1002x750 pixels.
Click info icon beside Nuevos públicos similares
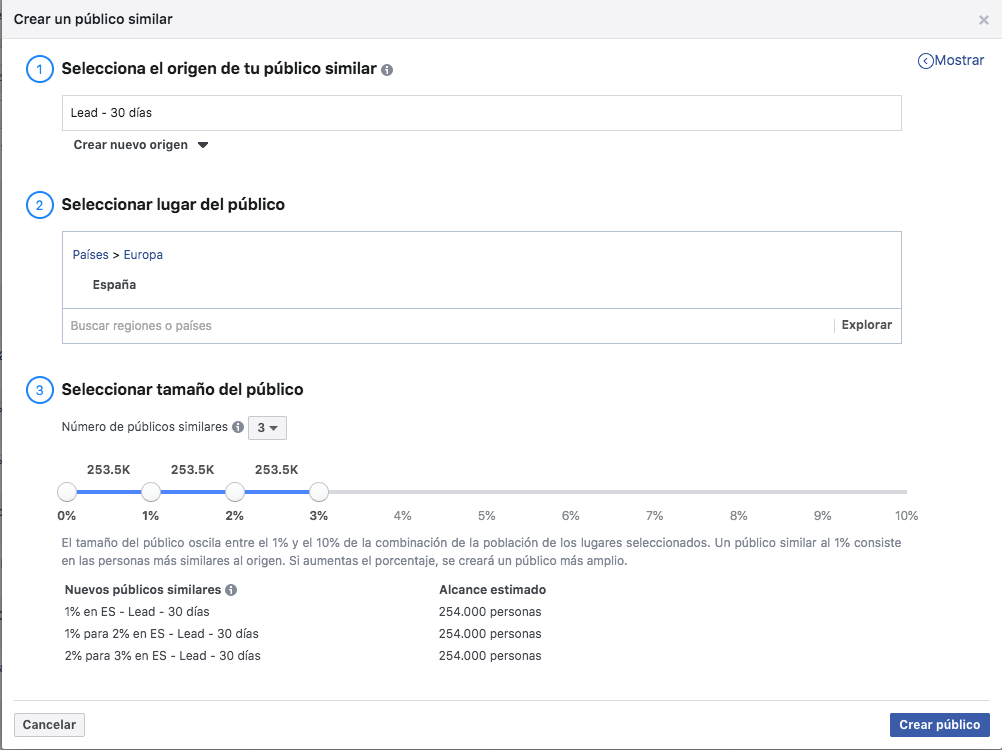pos(231,590)
